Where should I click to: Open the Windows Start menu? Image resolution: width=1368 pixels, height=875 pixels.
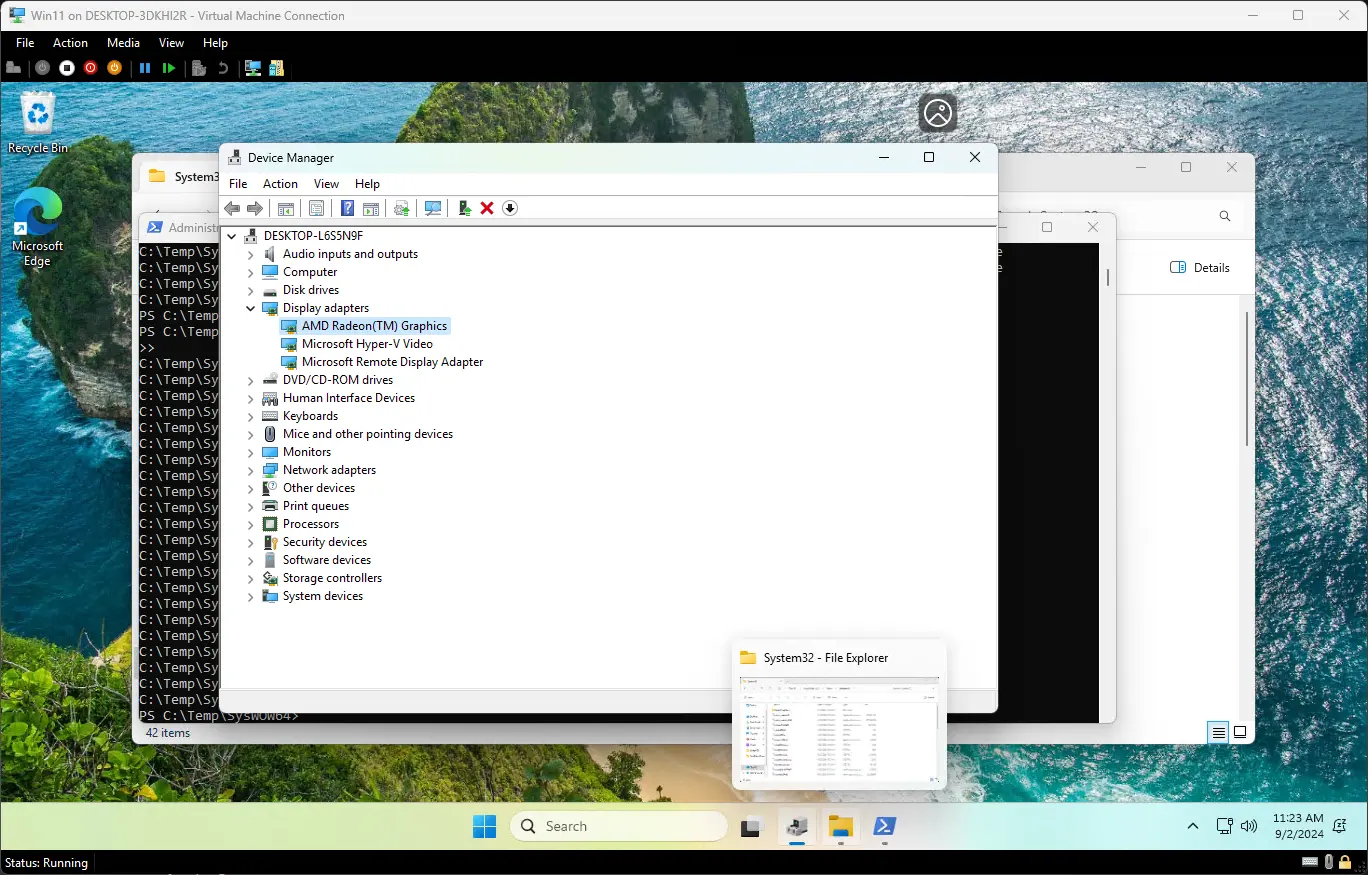(484, 826)
